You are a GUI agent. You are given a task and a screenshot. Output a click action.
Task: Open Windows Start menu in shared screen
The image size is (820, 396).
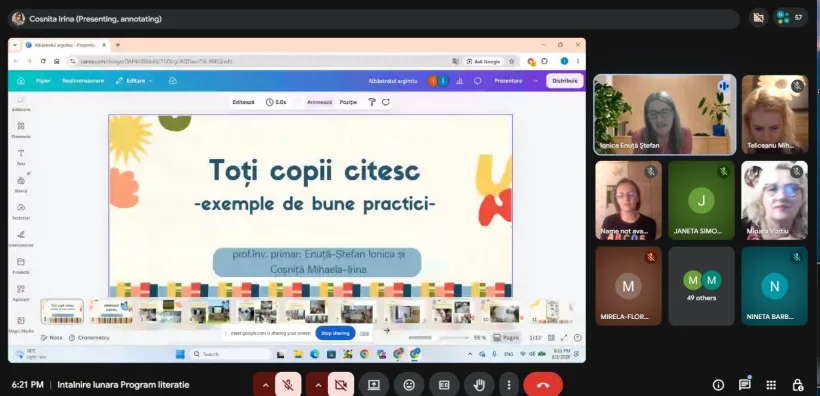click(180, 354)
